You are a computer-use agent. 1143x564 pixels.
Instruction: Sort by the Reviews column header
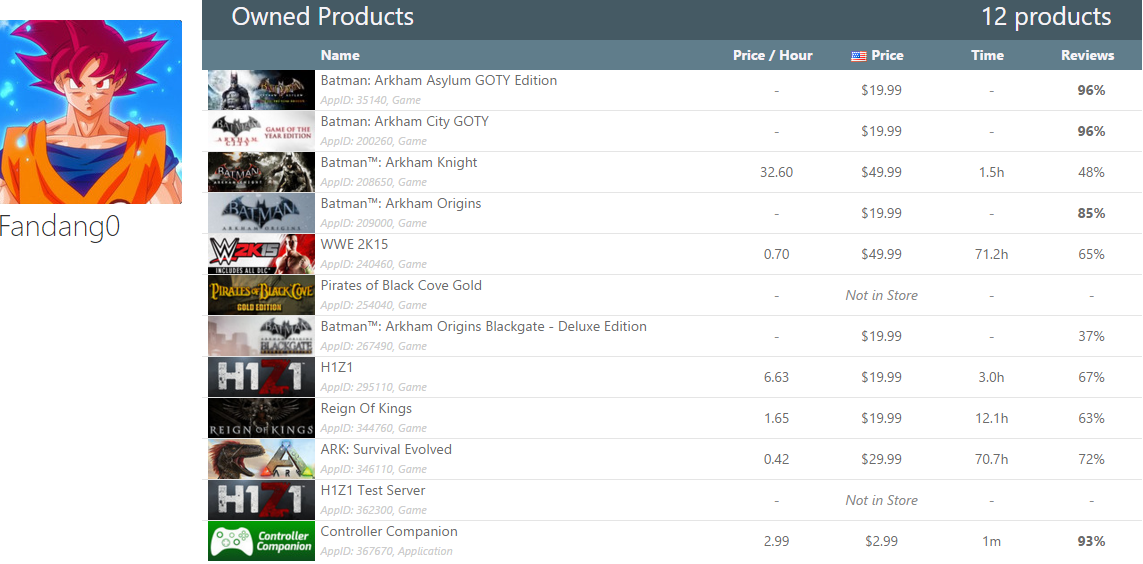[x=1088, y=55]
